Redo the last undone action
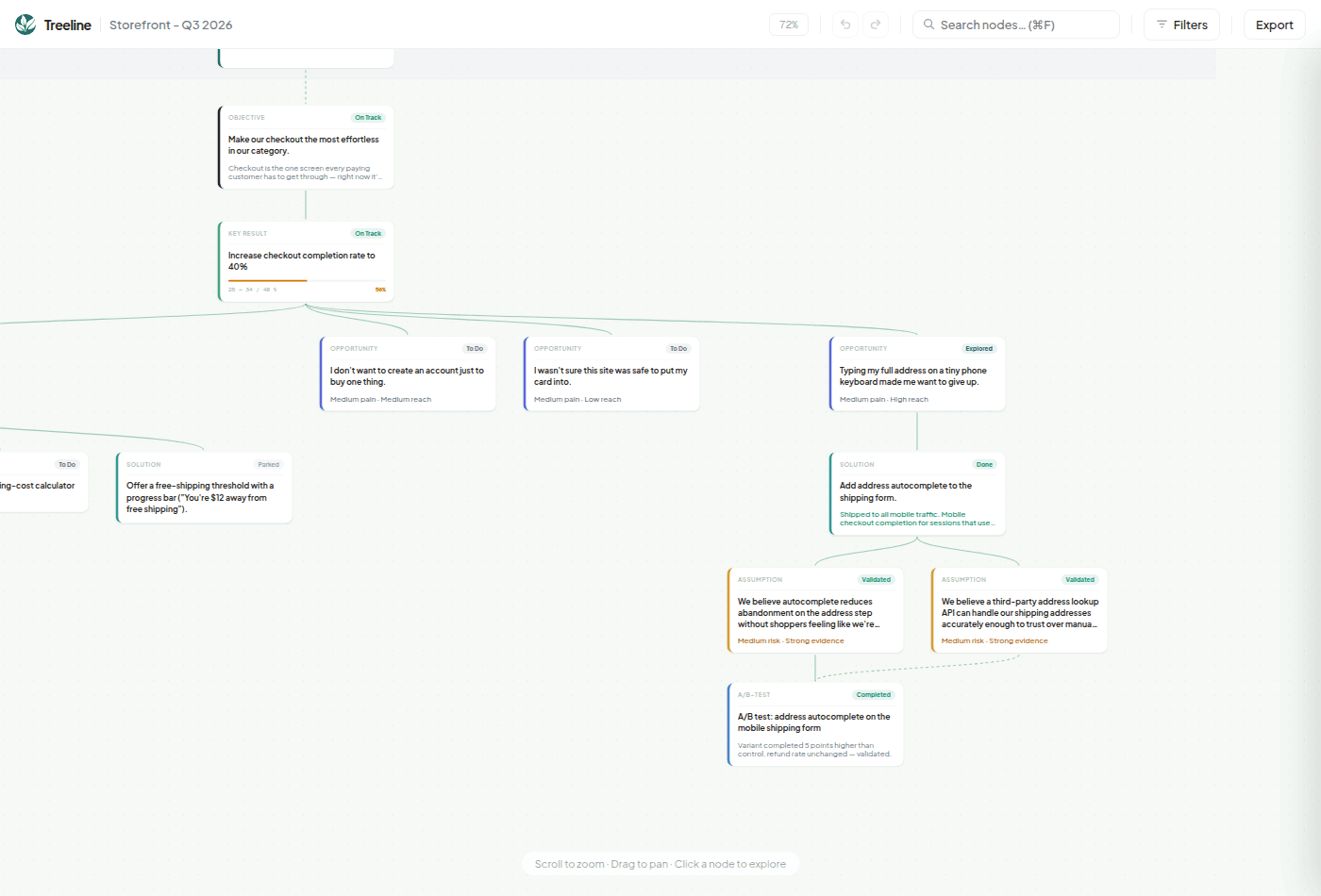The width and height of the screenshot is (1321, 896). (x=876, y=25)
